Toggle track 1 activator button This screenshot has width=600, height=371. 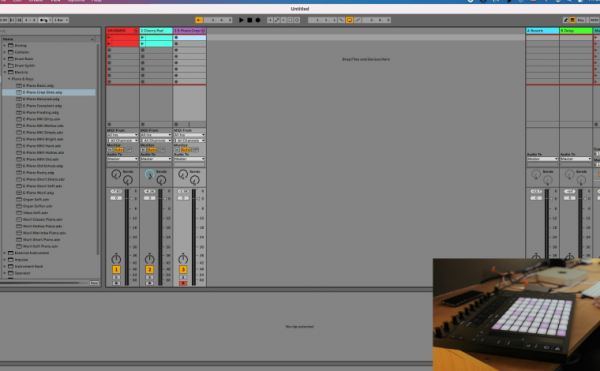[116, 270]
